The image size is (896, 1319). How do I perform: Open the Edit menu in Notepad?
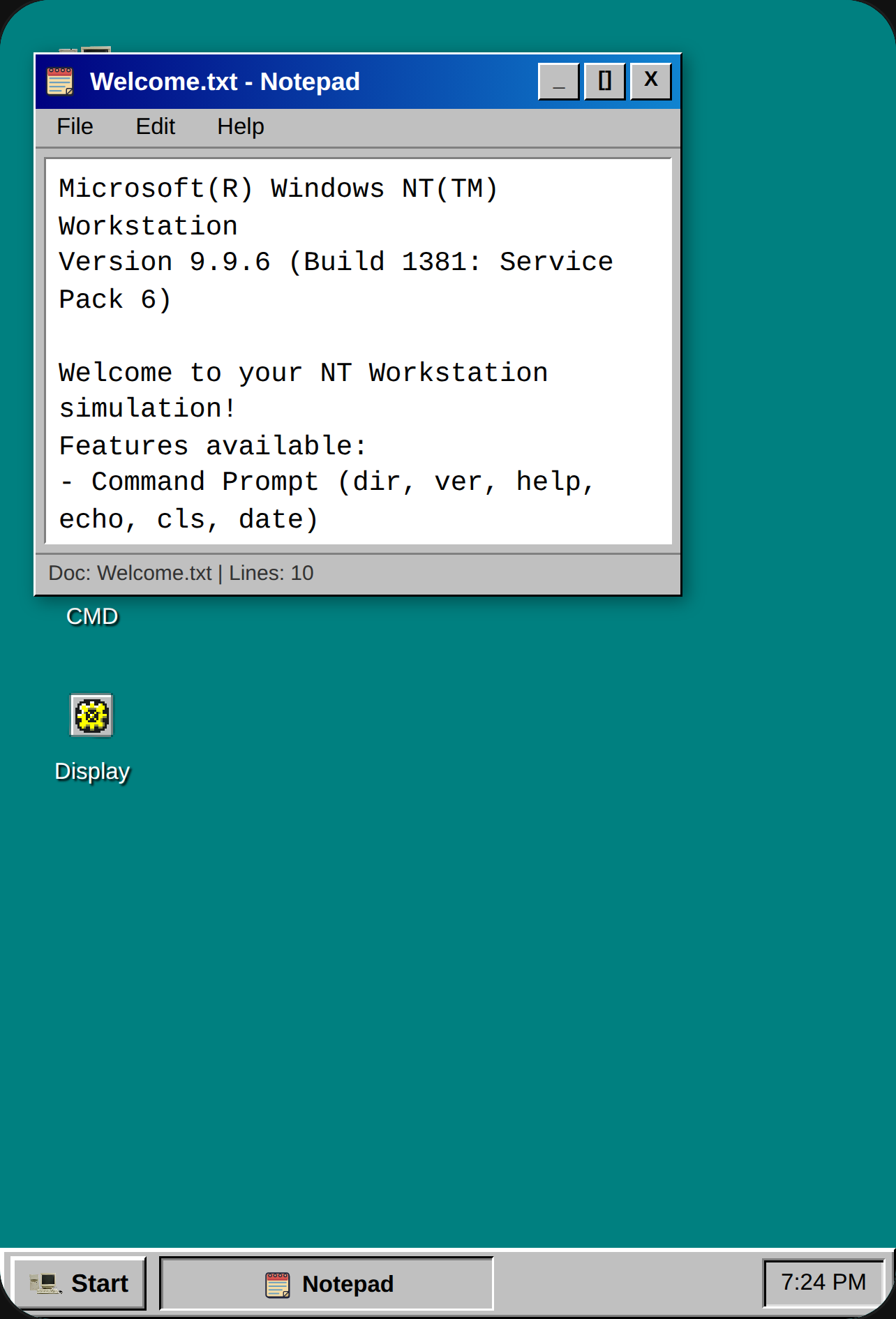click(155, 126)
